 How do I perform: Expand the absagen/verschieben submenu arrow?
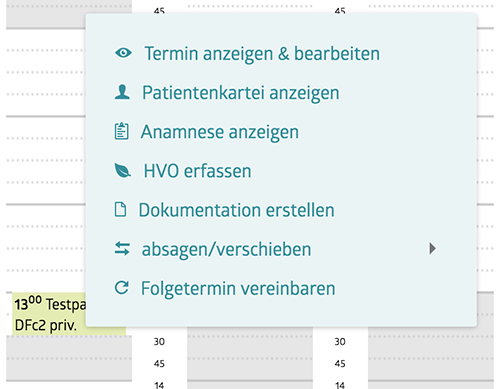tap(432, 248)
